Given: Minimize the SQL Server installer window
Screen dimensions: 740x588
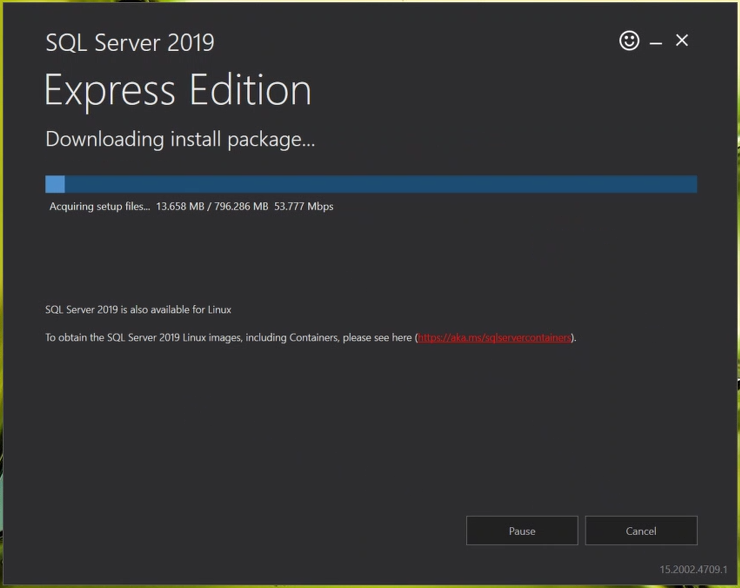Looking at the screenshot, I should point(656,43).
